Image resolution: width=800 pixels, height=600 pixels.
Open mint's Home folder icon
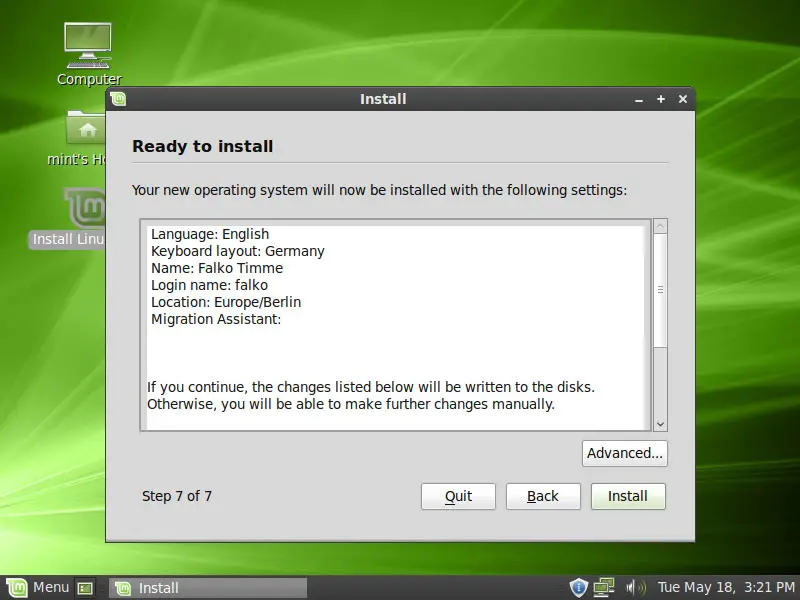pyautogui.click(x=85, y=128)
